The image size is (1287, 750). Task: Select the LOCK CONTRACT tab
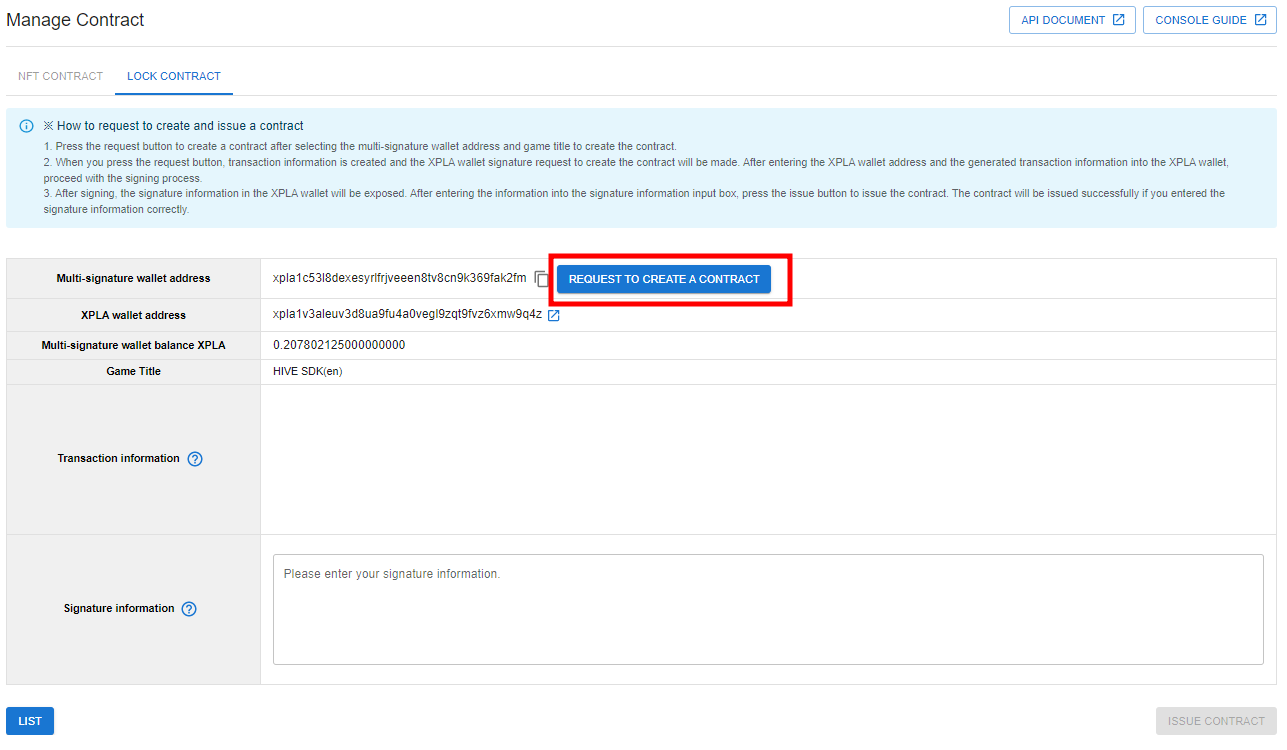pos(174,76)
